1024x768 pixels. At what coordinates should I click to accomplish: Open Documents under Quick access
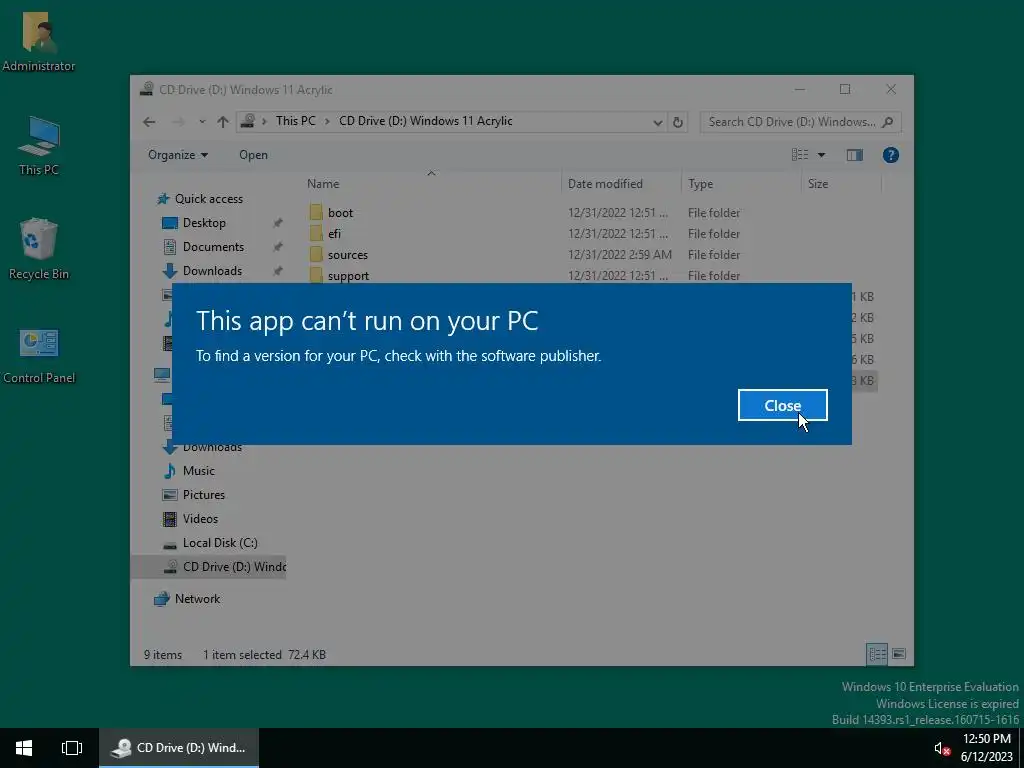click(x=204, y=247)
